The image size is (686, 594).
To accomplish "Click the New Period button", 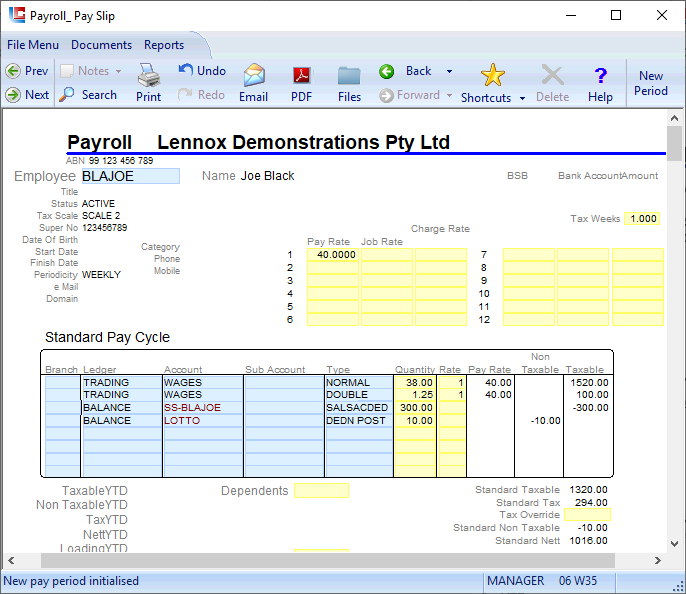I will (x=651, y=83).
